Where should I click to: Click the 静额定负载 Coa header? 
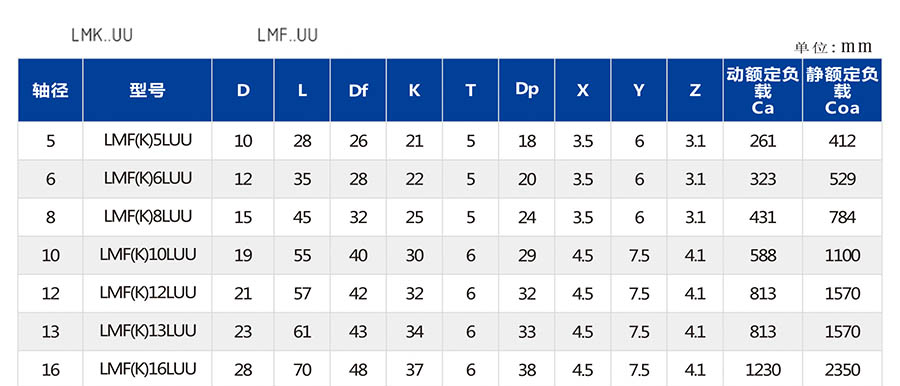point(842,90)
